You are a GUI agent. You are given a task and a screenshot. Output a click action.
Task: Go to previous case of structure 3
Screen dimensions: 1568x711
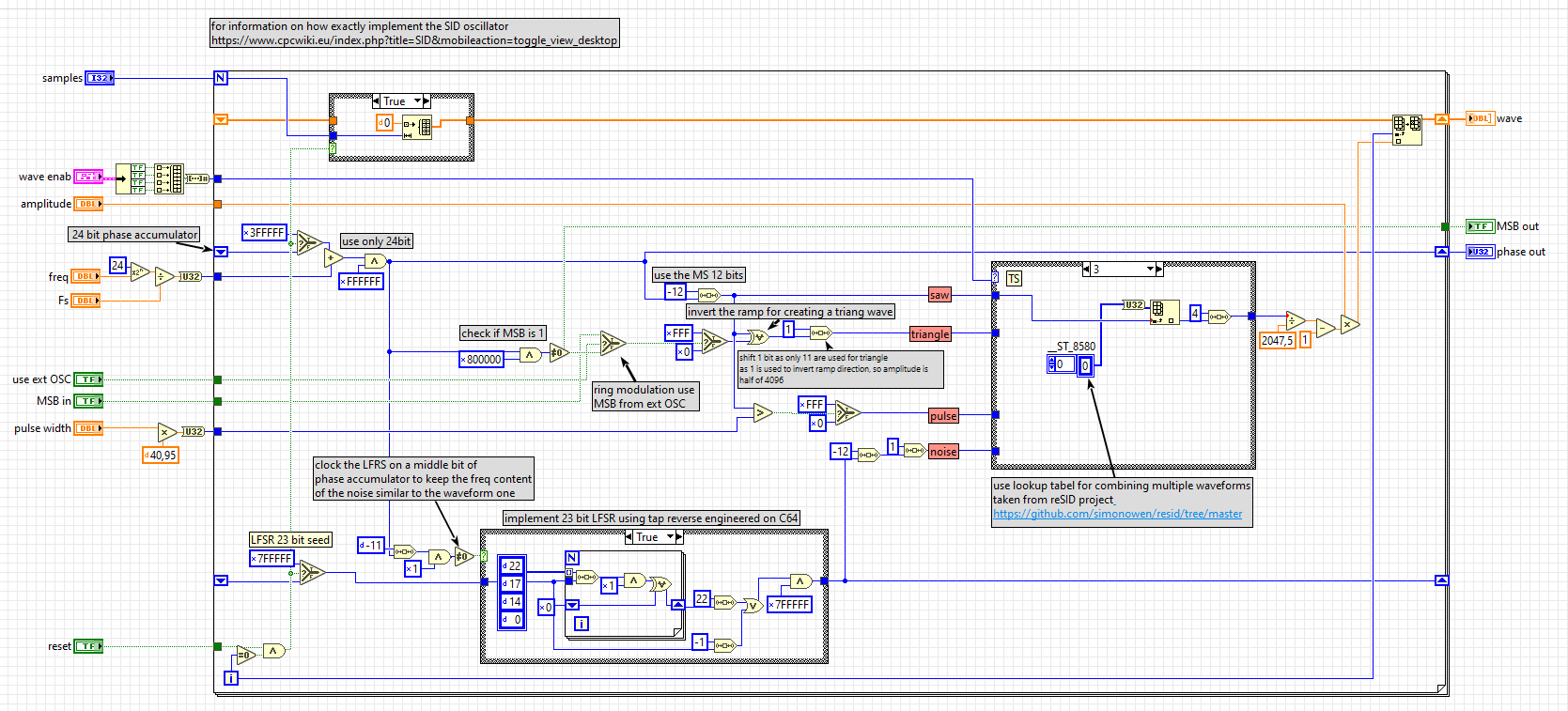(1087, 270)
